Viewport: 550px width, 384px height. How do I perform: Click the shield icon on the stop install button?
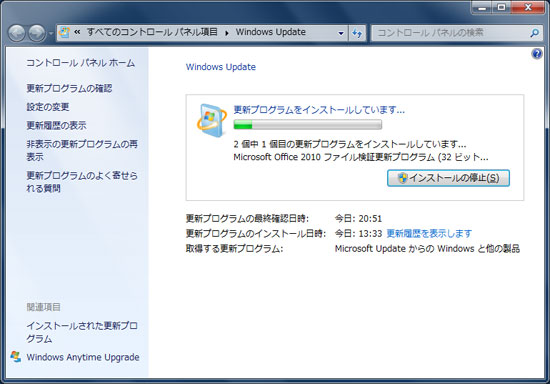(402, 178)
